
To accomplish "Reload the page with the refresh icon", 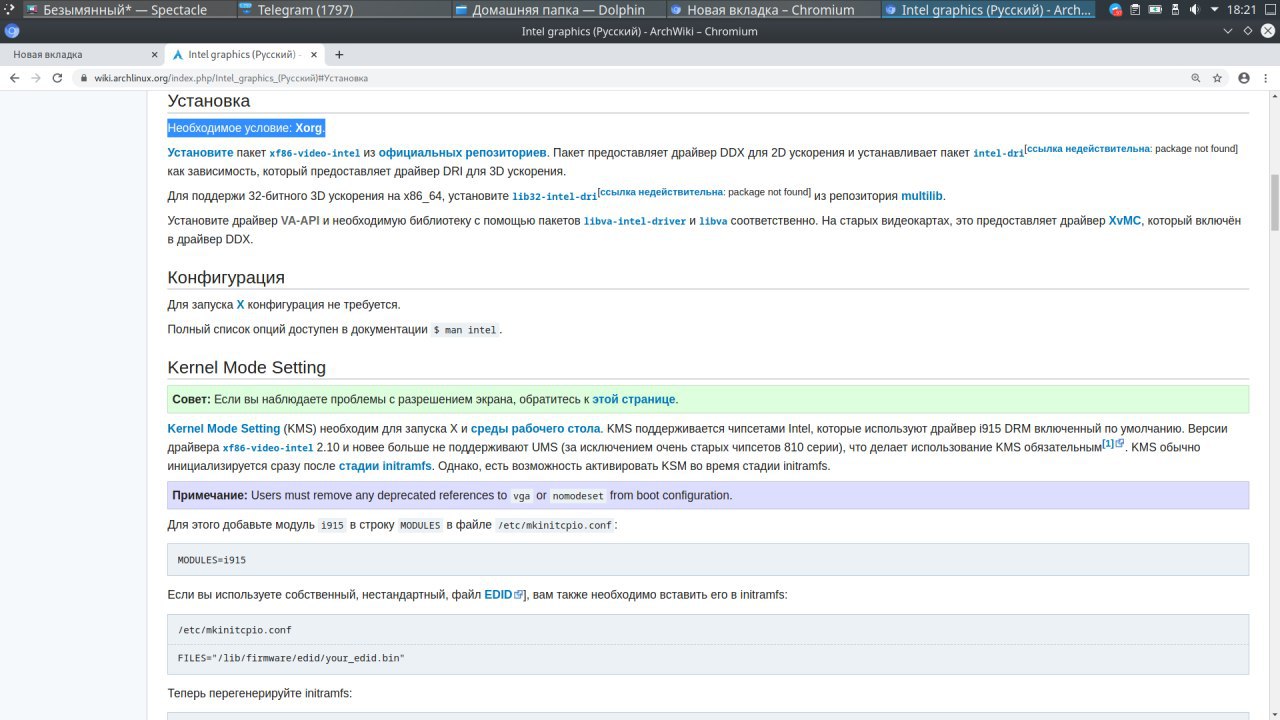I will (58, 78).
